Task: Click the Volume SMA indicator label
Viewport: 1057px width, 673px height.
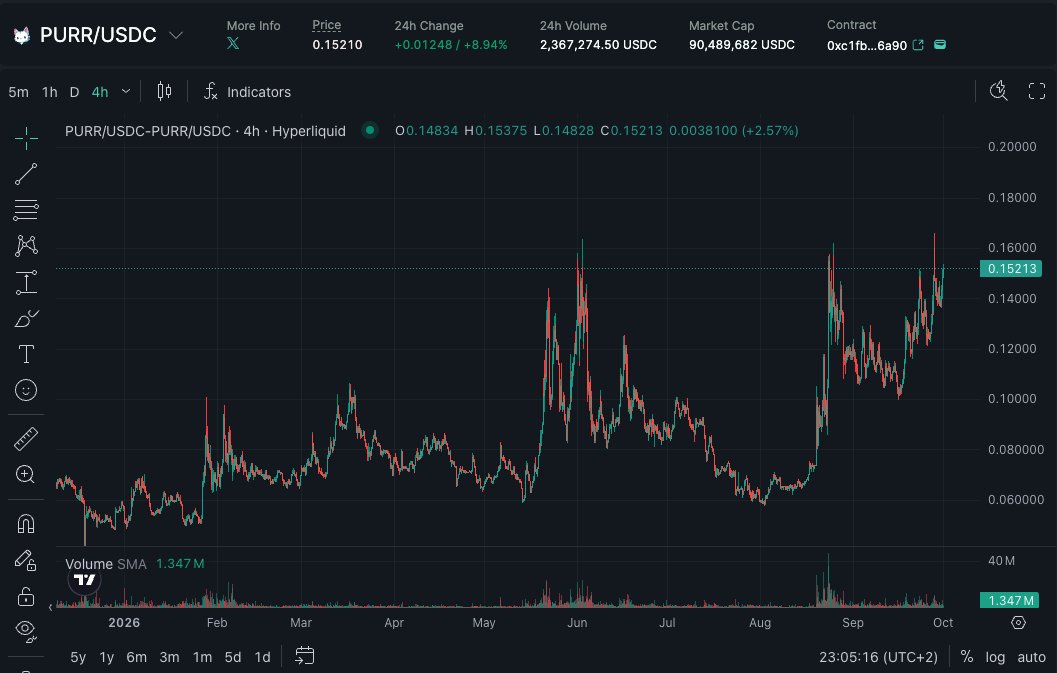Action: (x=106, y=564)
